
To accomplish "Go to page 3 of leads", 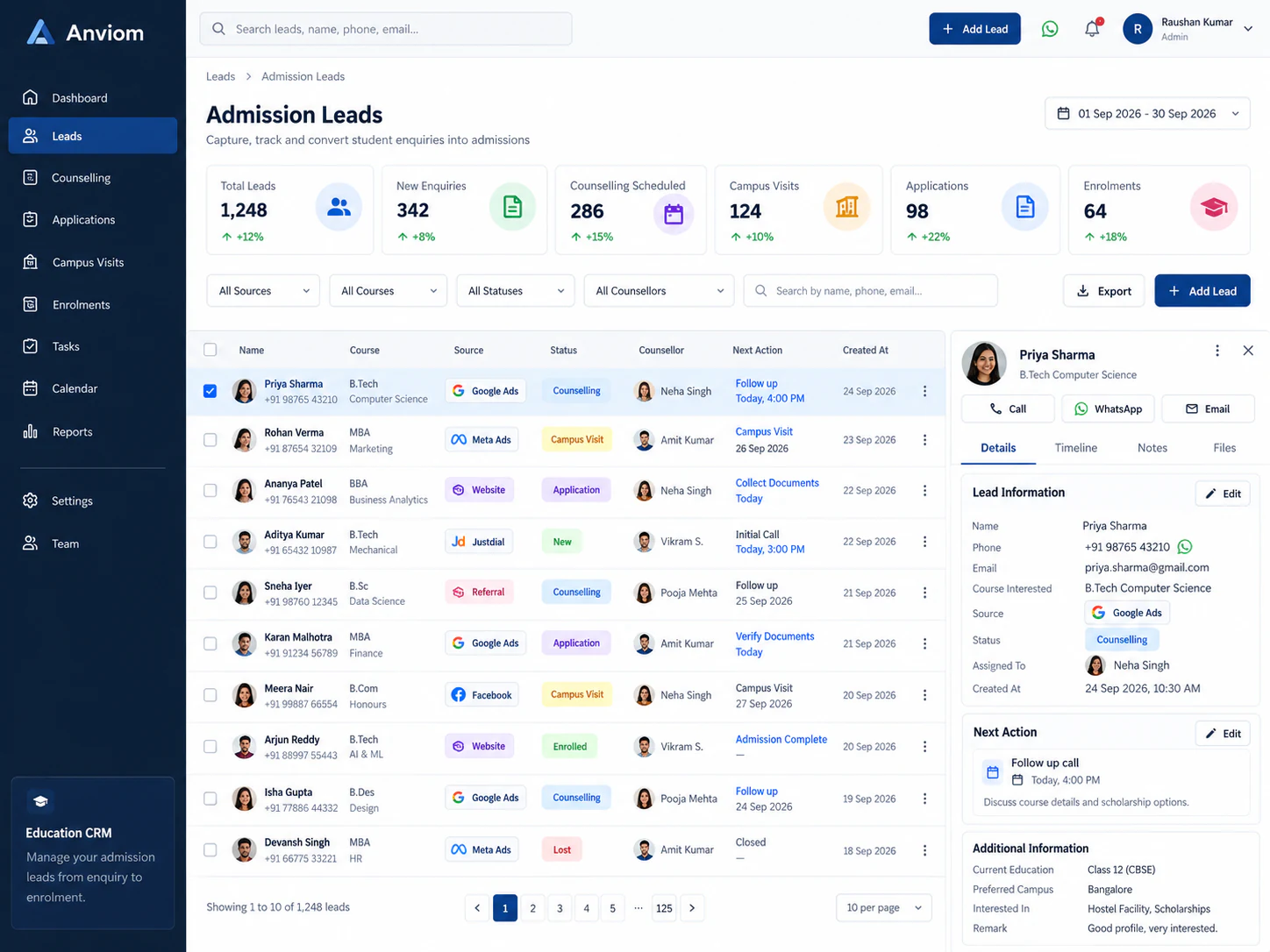I will [x=560, y=908].
